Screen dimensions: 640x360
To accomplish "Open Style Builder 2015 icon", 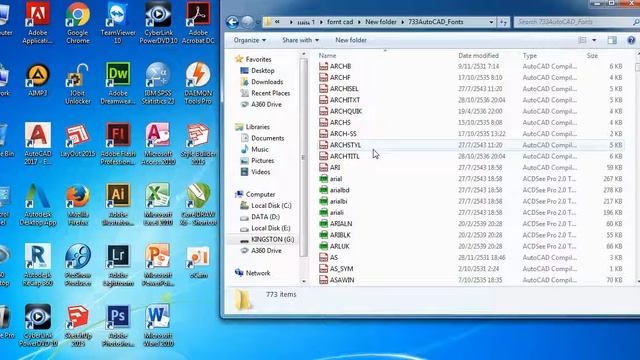I will click(x=198, y=144).
